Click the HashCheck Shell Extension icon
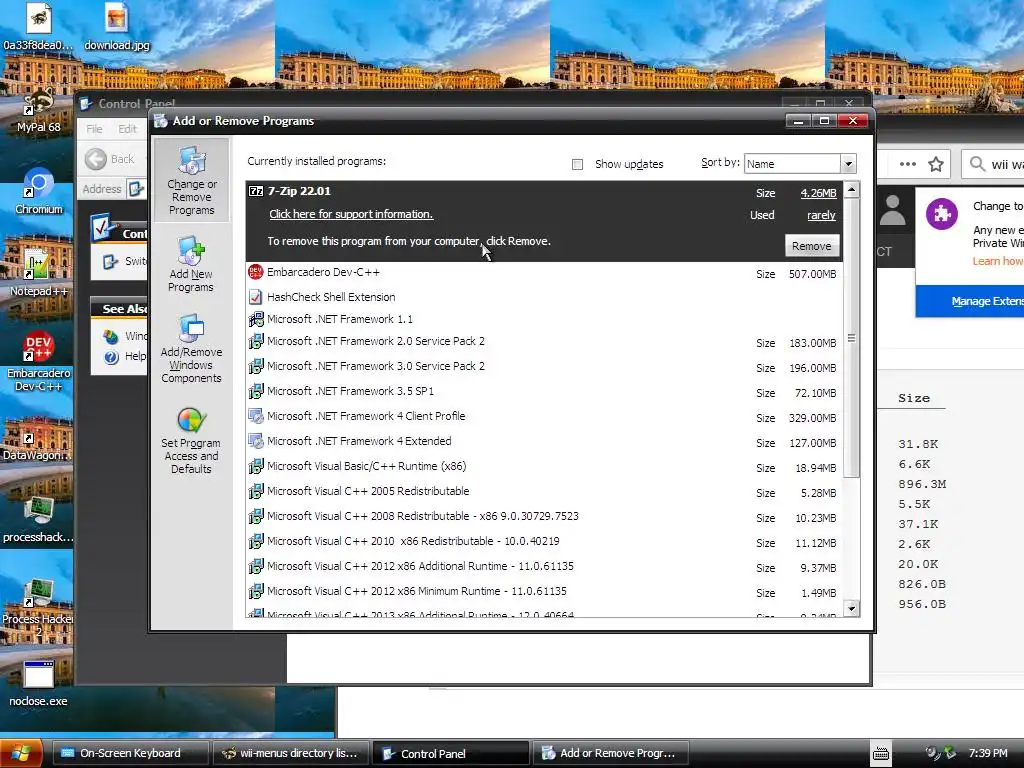This screenshot has height=768, width=1024. coord(255,297)
